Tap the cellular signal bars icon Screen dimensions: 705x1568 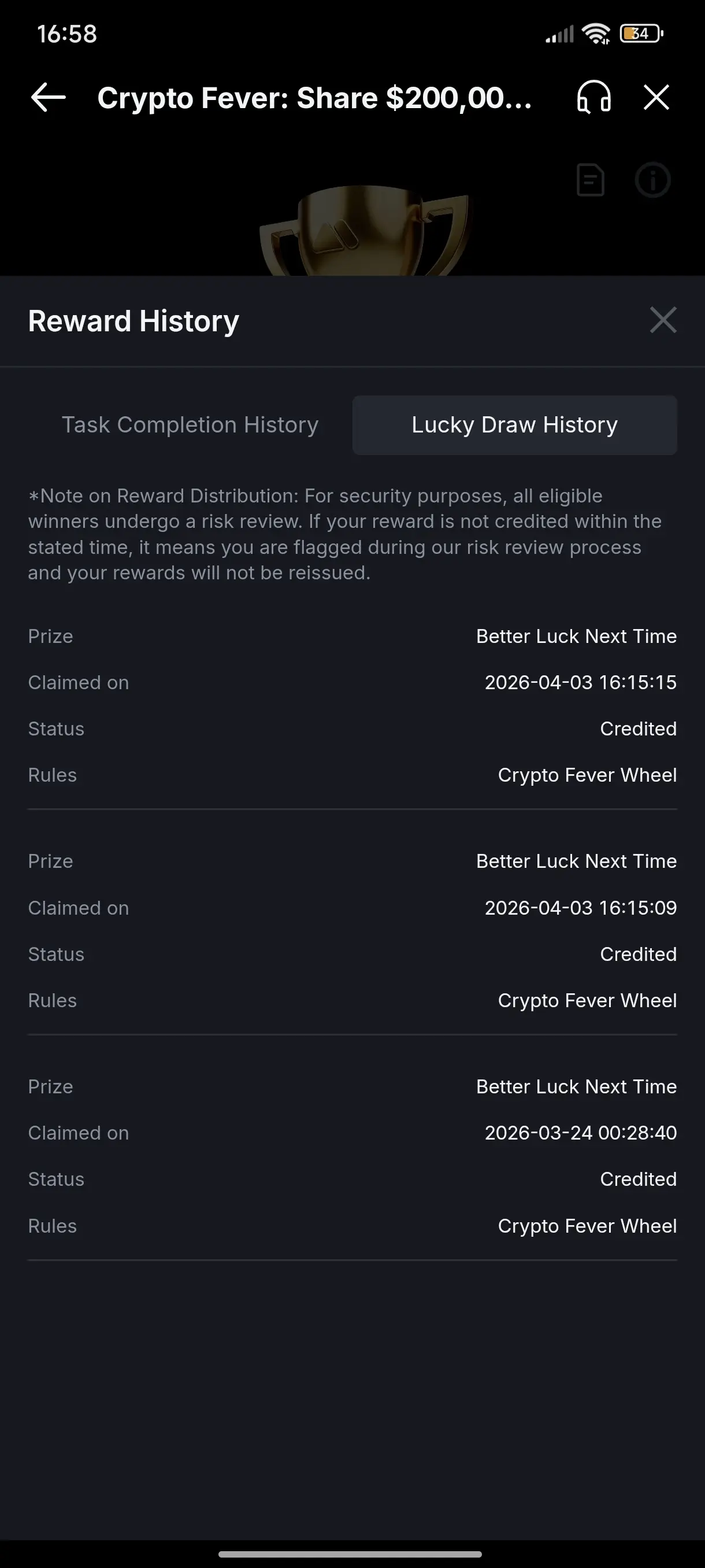[559, 35]
